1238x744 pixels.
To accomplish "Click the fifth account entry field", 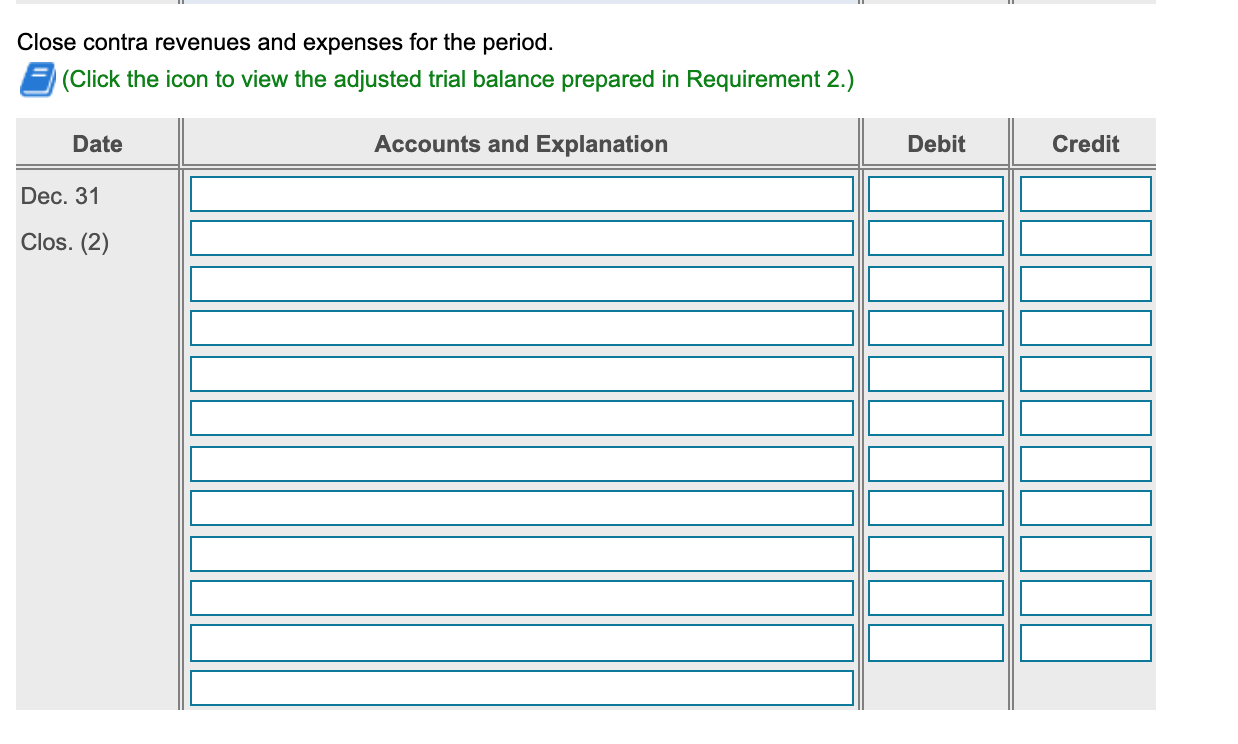I will tap(521, 372).
